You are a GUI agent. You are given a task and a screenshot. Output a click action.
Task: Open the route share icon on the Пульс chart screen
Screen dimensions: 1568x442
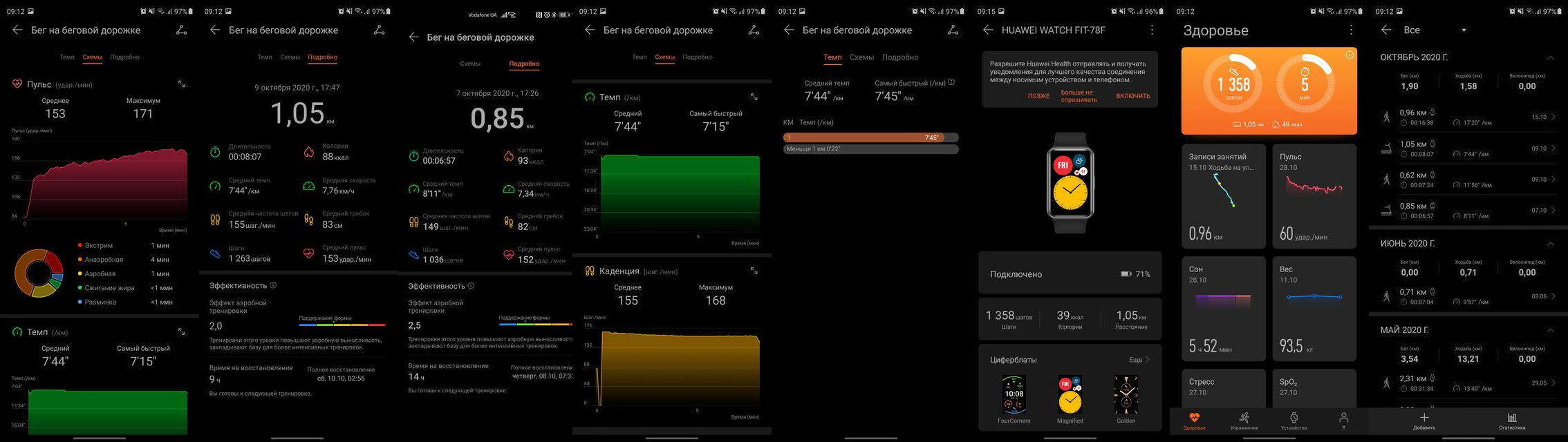click(181, 30)
